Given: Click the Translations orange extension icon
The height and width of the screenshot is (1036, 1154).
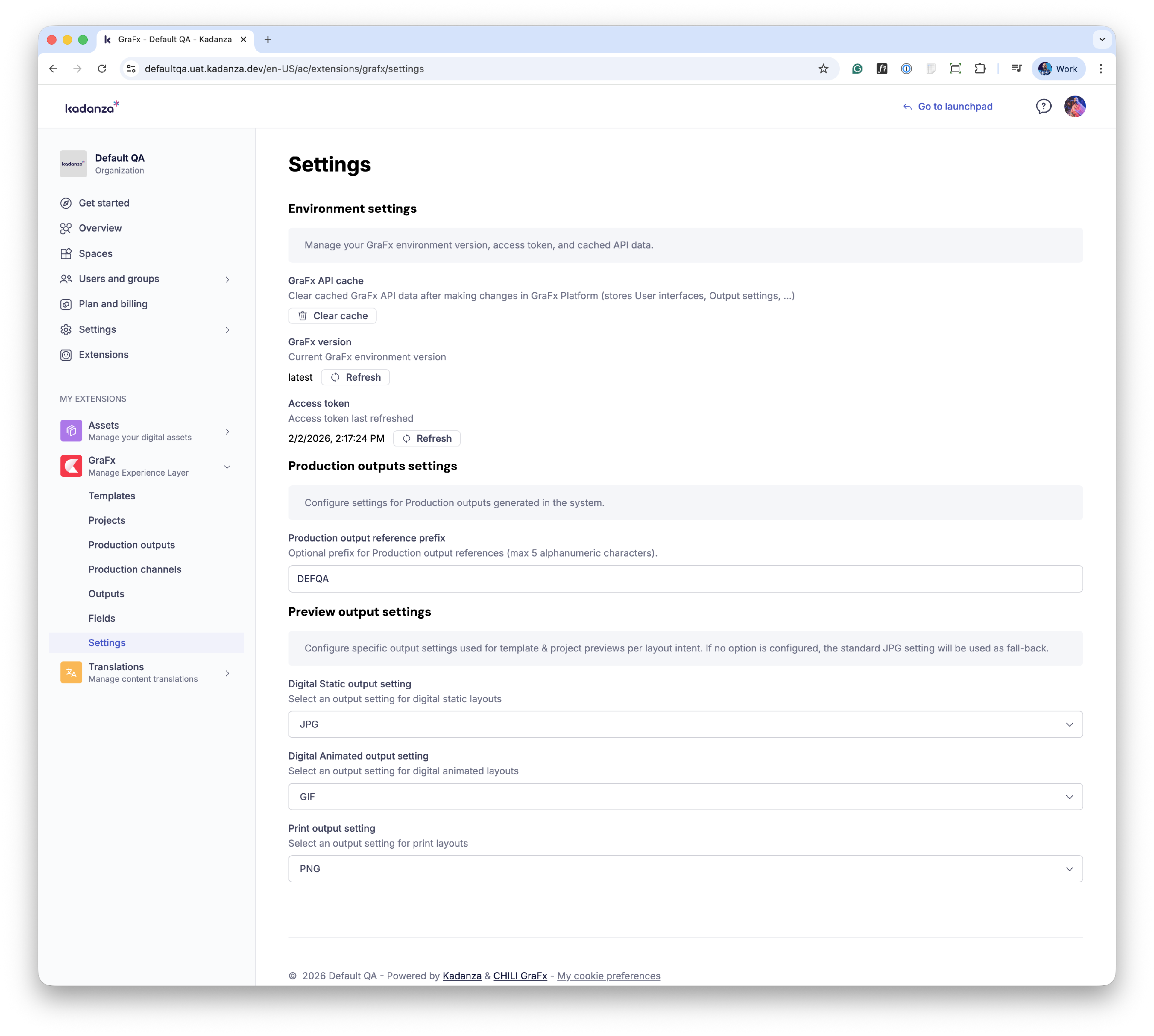Looking at the screenshot, I should (71, 672).
